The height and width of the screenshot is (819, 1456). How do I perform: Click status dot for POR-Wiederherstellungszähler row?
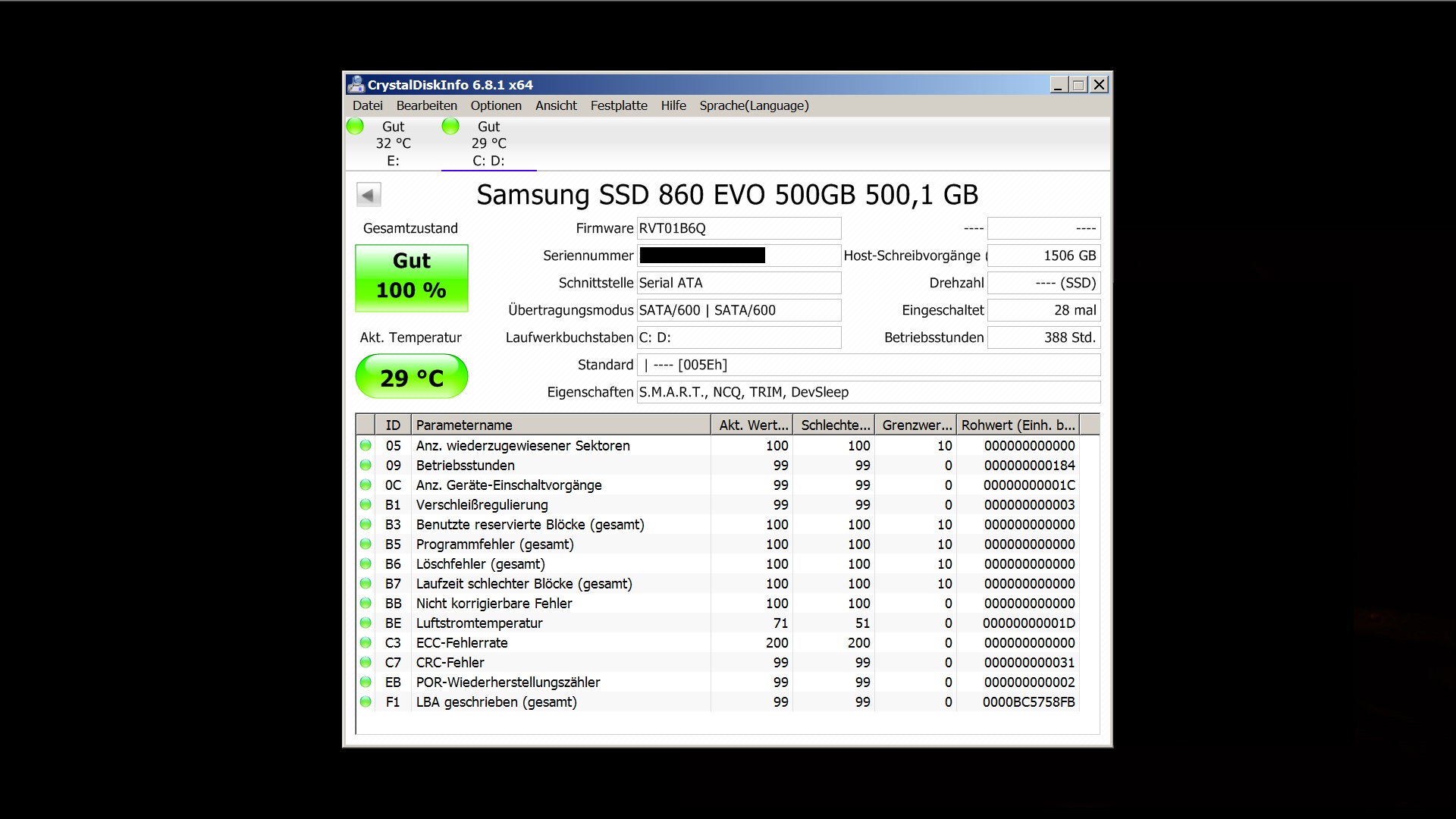(366, 682)
